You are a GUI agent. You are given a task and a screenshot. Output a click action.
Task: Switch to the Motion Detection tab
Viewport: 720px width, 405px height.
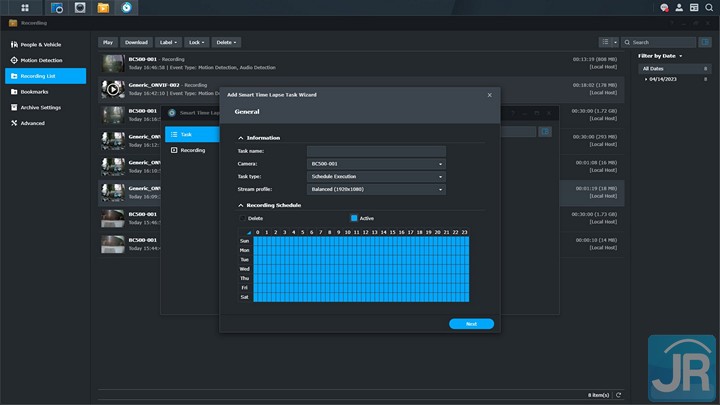42,60
